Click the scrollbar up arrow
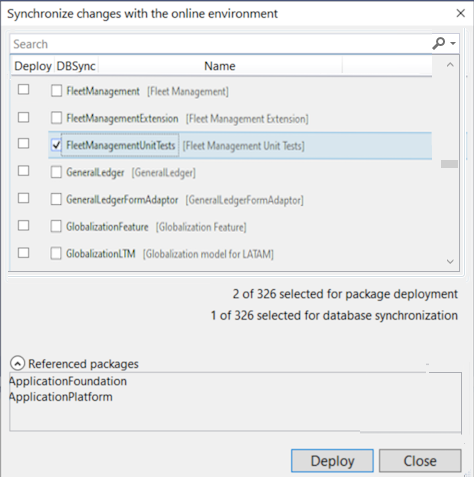This screenshot has height=477, width=474. 450,65
